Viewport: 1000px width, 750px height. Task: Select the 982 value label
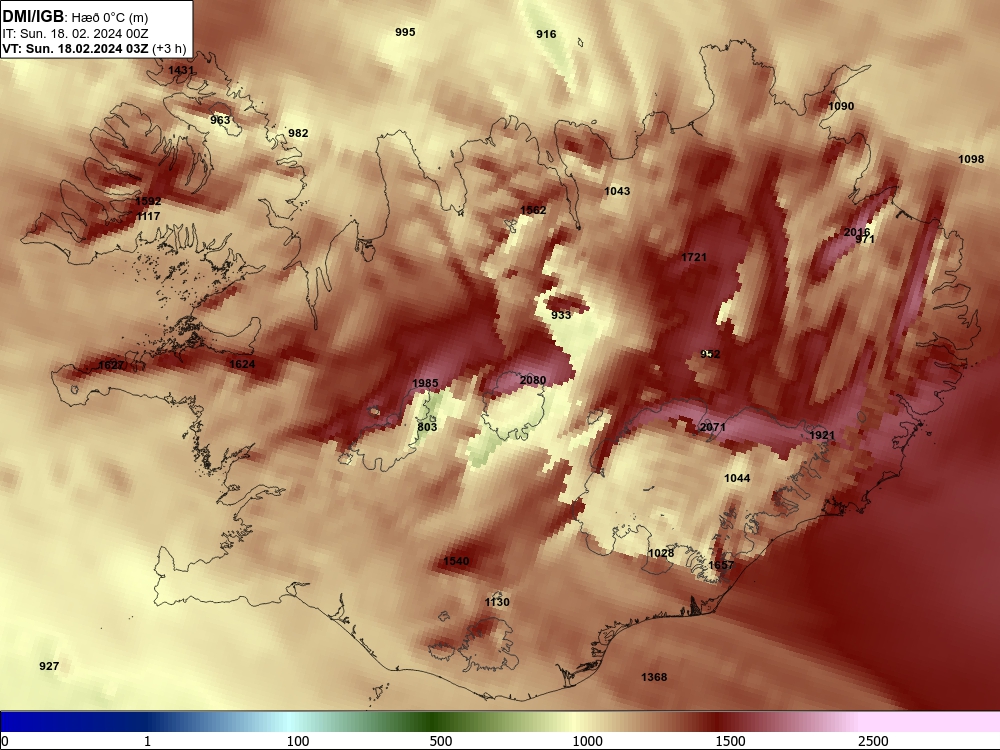(298, 133)
